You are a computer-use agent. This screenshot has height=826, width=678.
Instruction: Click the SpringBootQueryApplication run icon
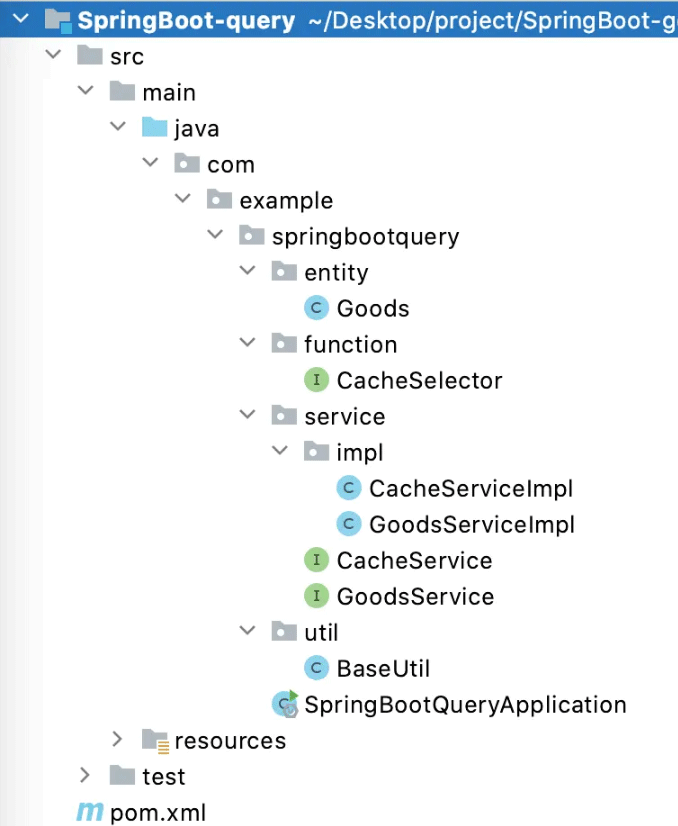pos(286,705)
